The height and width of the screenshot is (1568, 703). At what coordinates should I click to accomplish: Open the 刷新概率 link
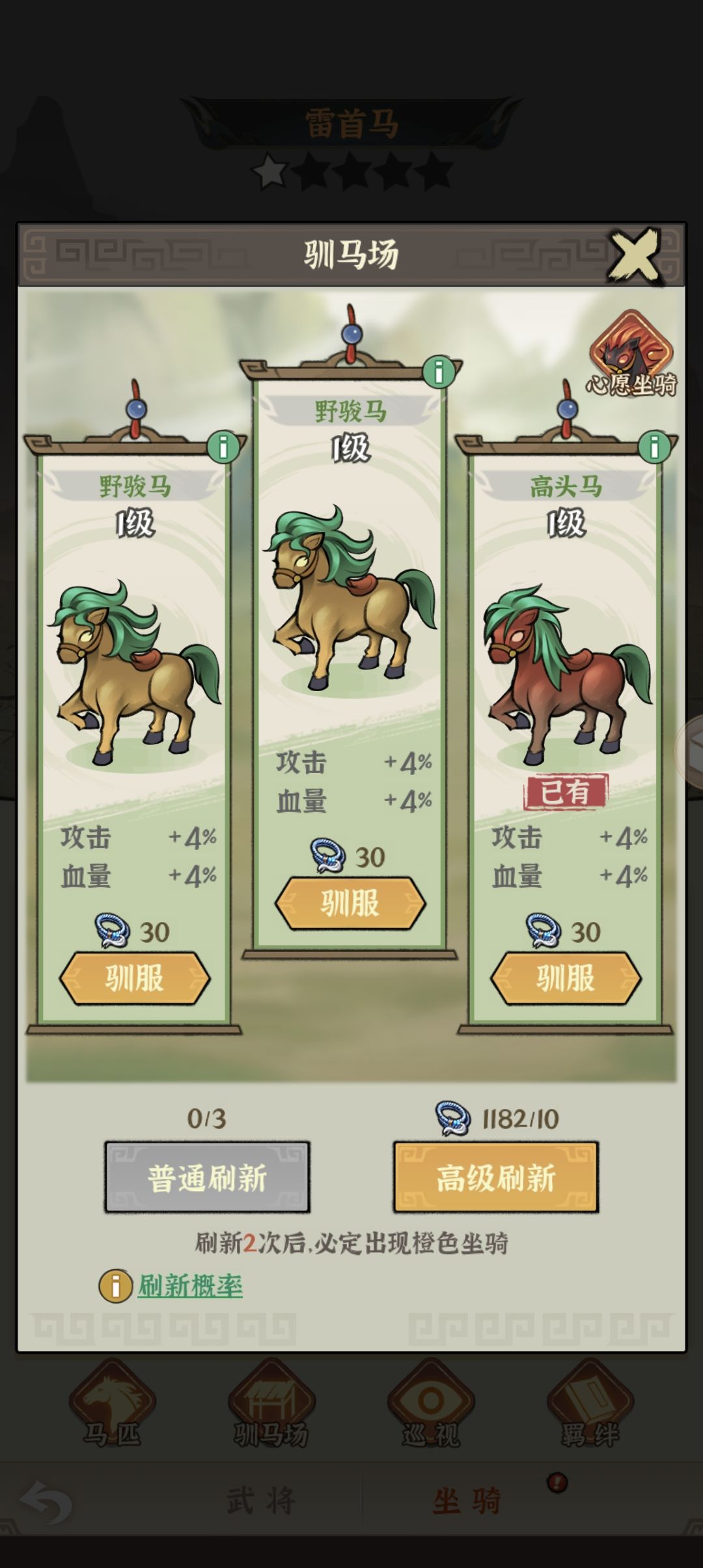point(190,1286)
